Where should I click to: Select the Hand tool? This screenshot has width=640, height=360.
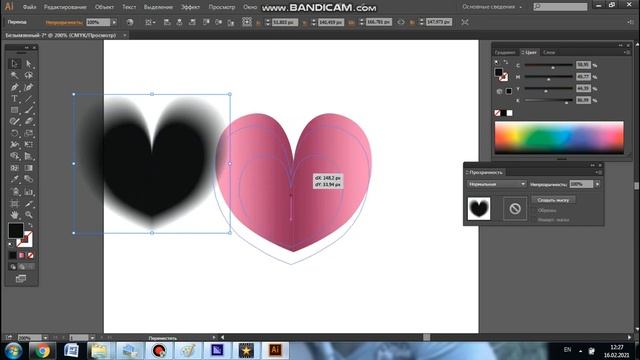pos(15,215)
